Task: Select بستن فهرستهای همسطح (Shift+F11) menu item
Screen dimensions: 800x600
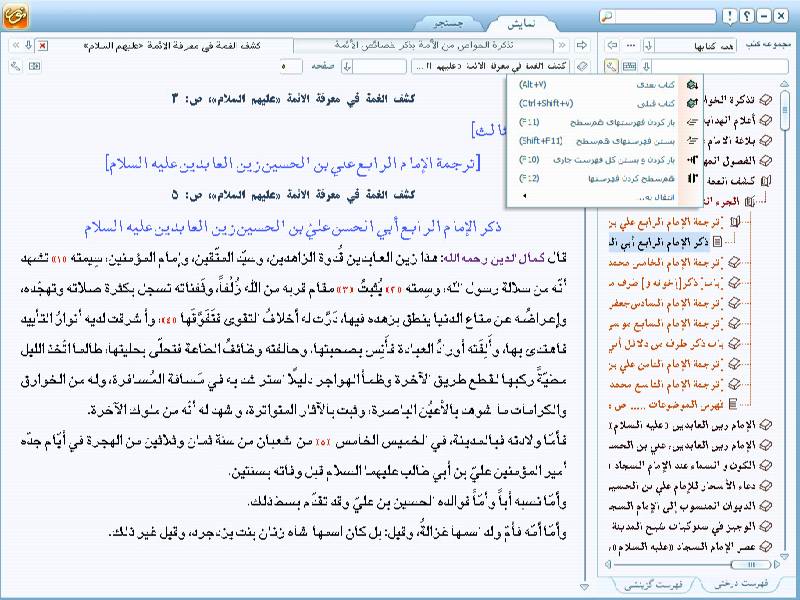Action: point(605,141)
